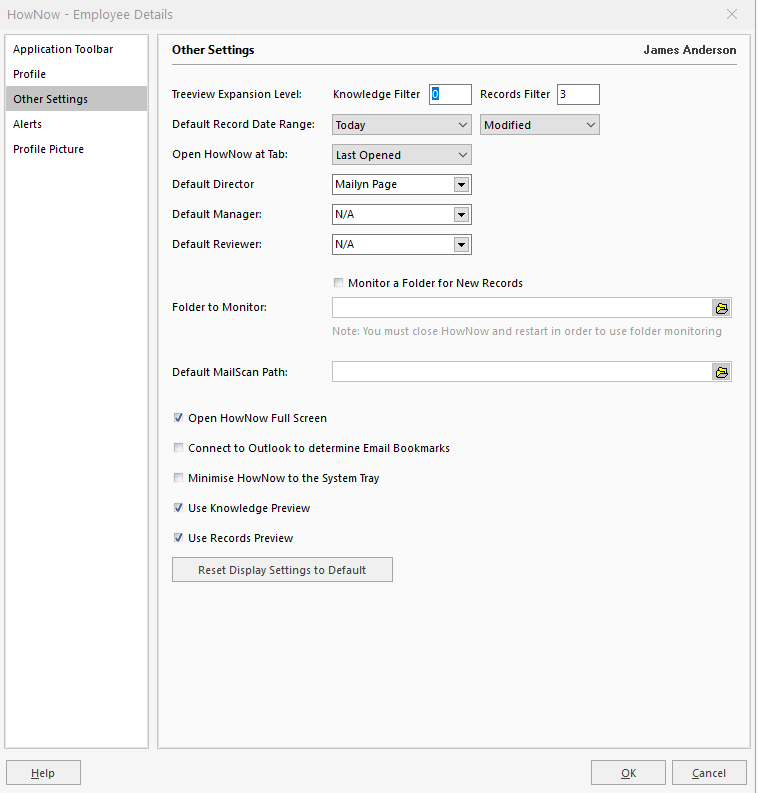This screenshot has height=793, width=758.
Task: Click the Knowledge Filter number field
Action: click(x=451, y=95)
